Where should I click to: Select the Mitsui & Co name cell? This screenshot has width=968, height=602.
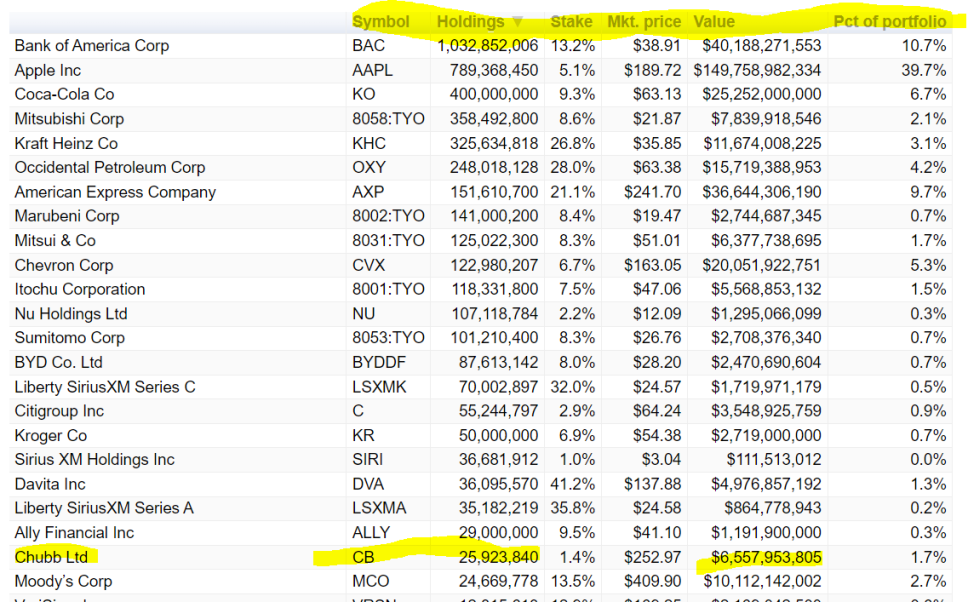coord(55,241)
